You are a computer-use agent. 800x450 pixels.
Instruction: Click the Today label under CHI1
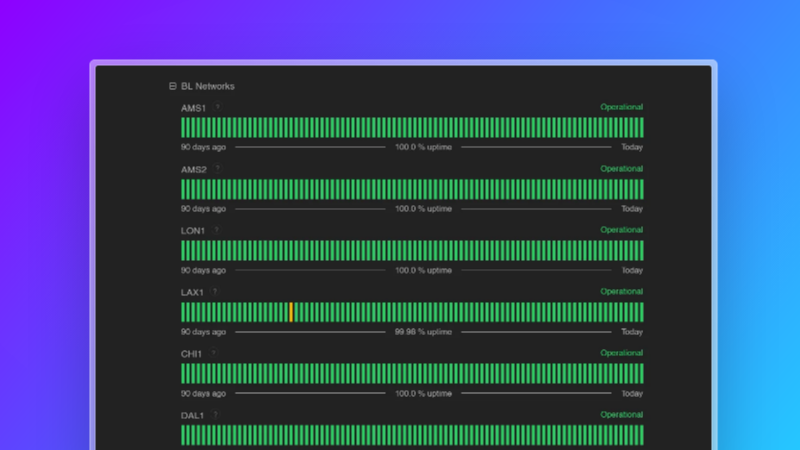tap(632, 393)
